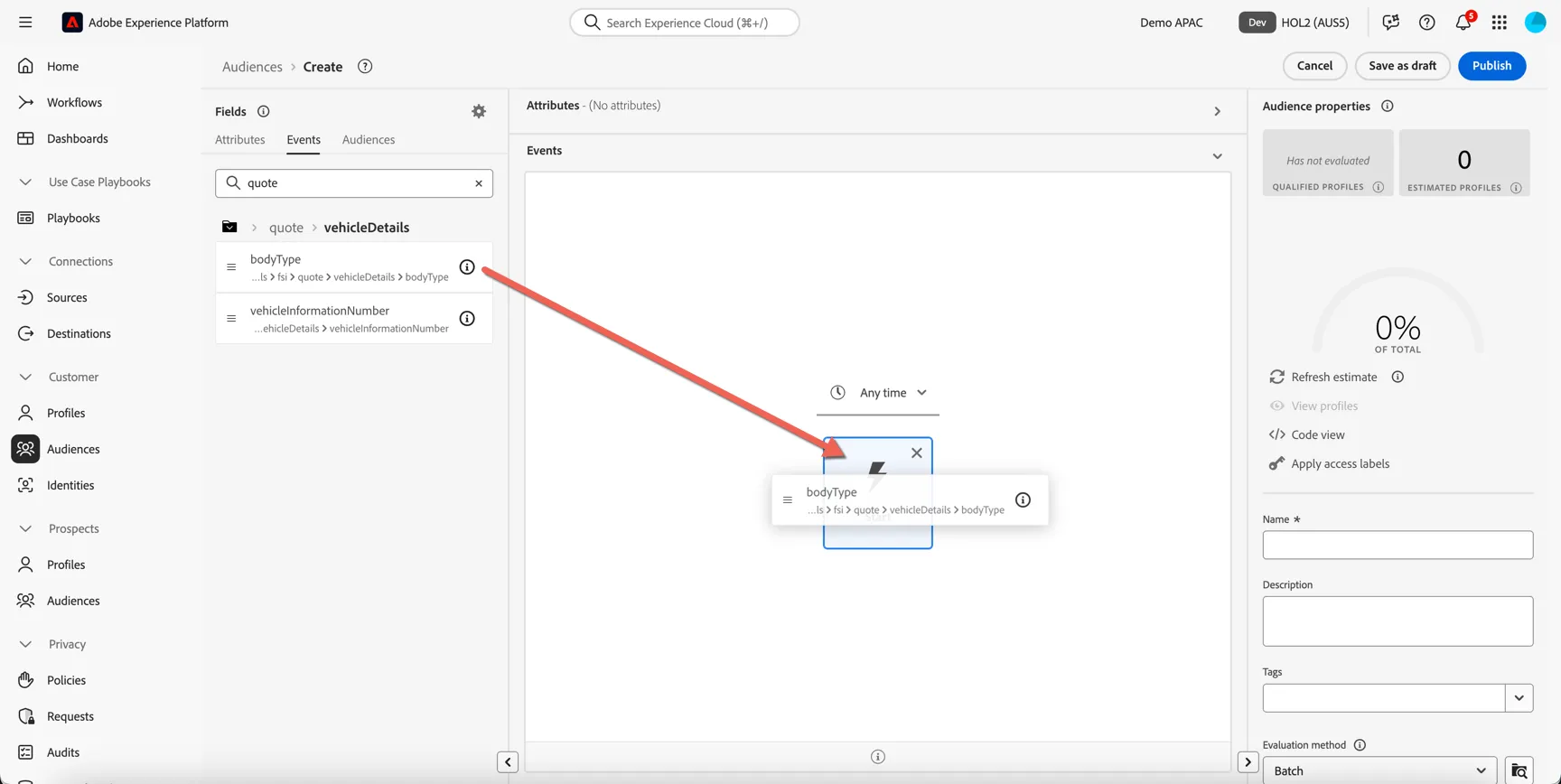1561x784 pixels.
Task: Collapse the Customer nav group
Action: (x=25, y=378)
